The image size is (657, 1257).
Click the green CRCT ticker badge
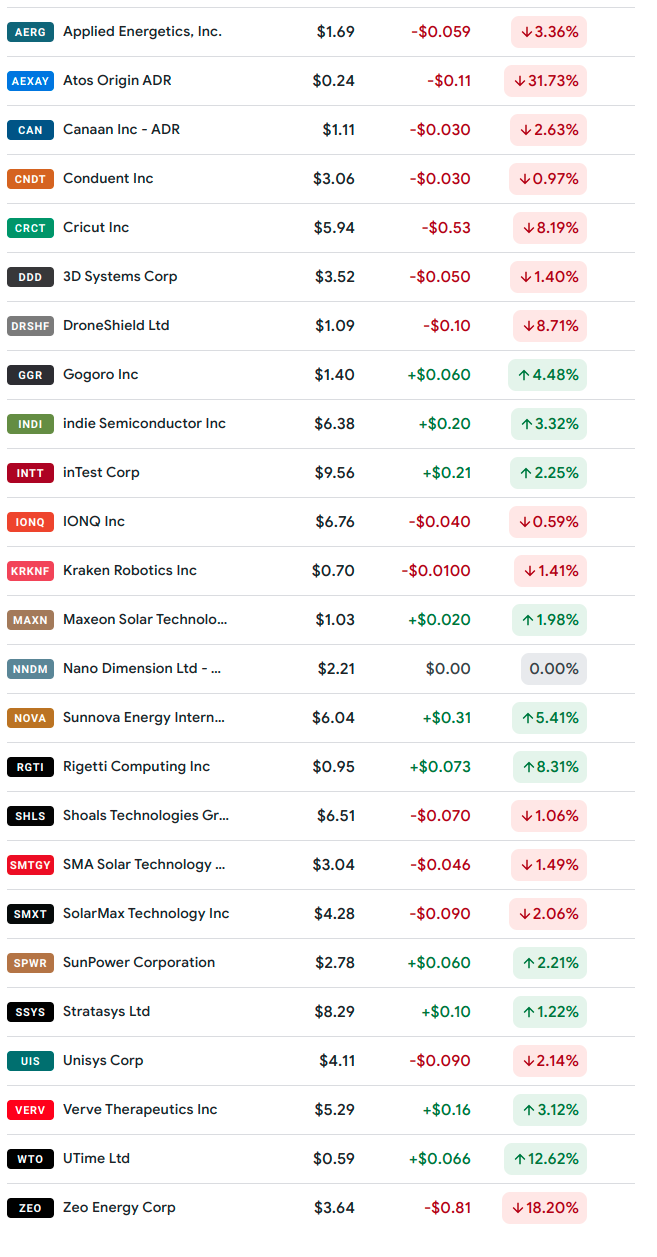point(30,228)
